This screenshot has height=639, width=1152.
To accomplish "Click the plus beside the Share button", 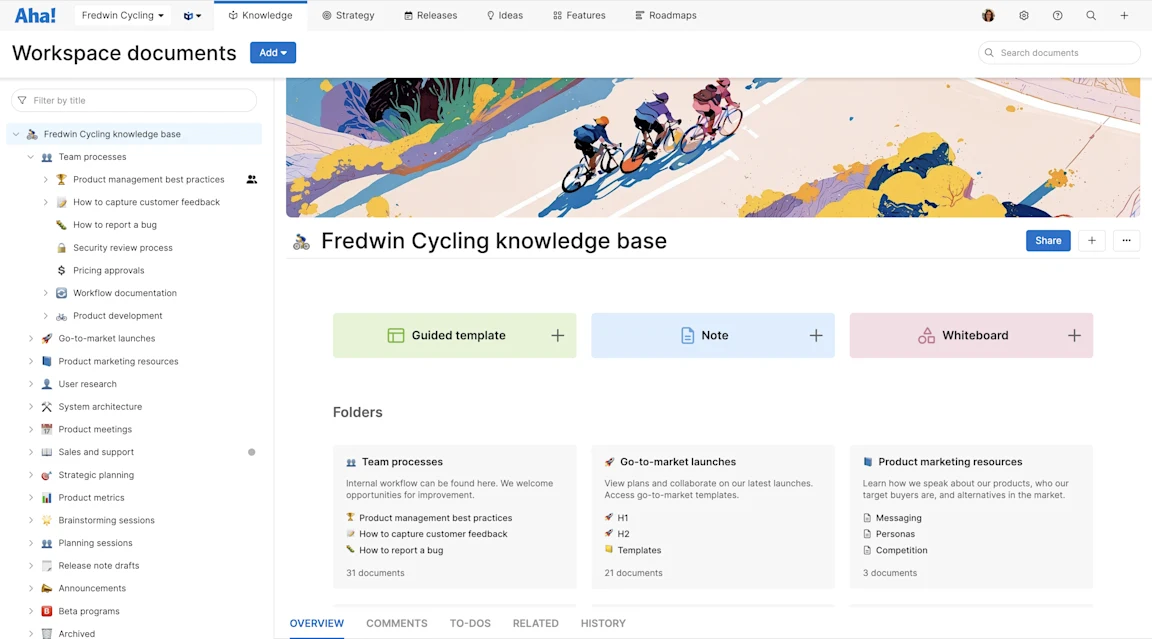I will coord(1091,240).
